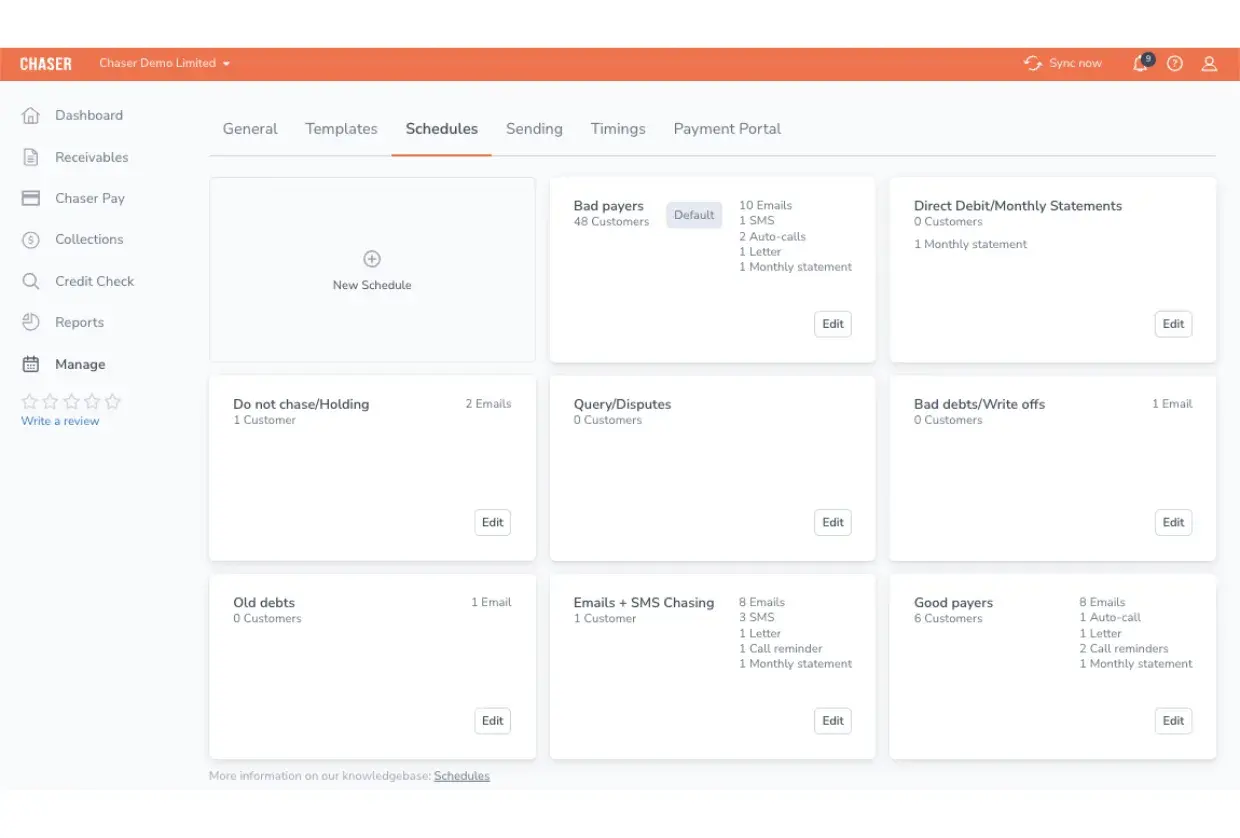Open the Timings tab
1240x838 pixels.
[x=618, y=129]
